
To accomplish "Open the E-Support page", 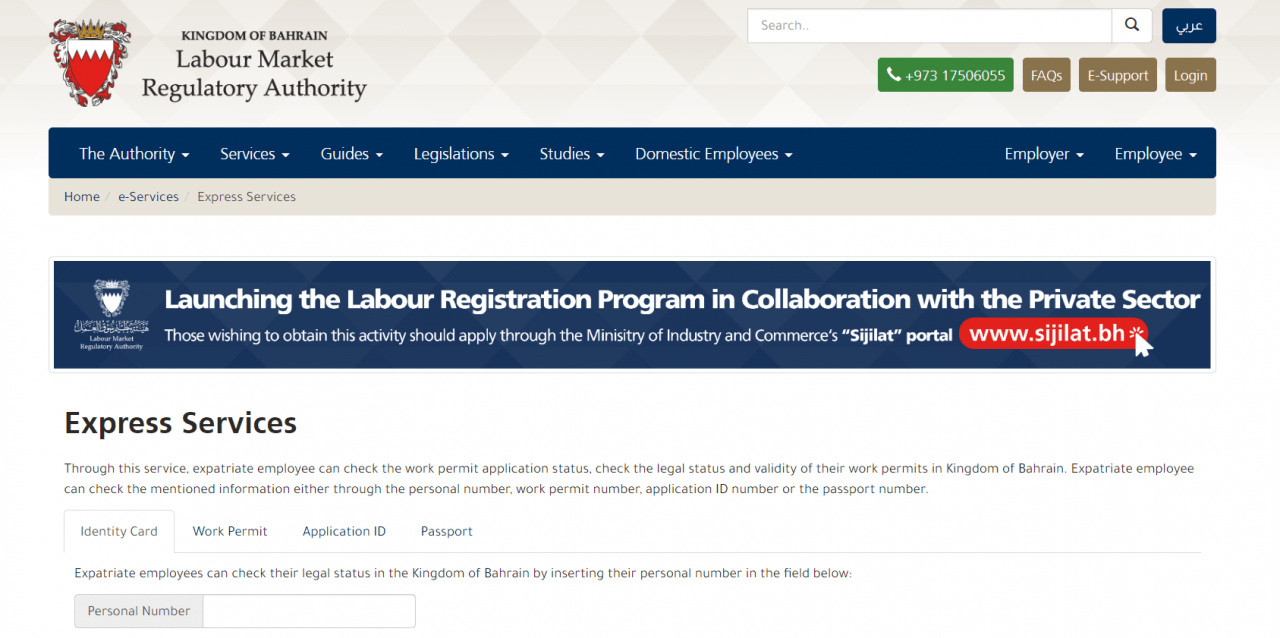I will tap(1117, 74).
